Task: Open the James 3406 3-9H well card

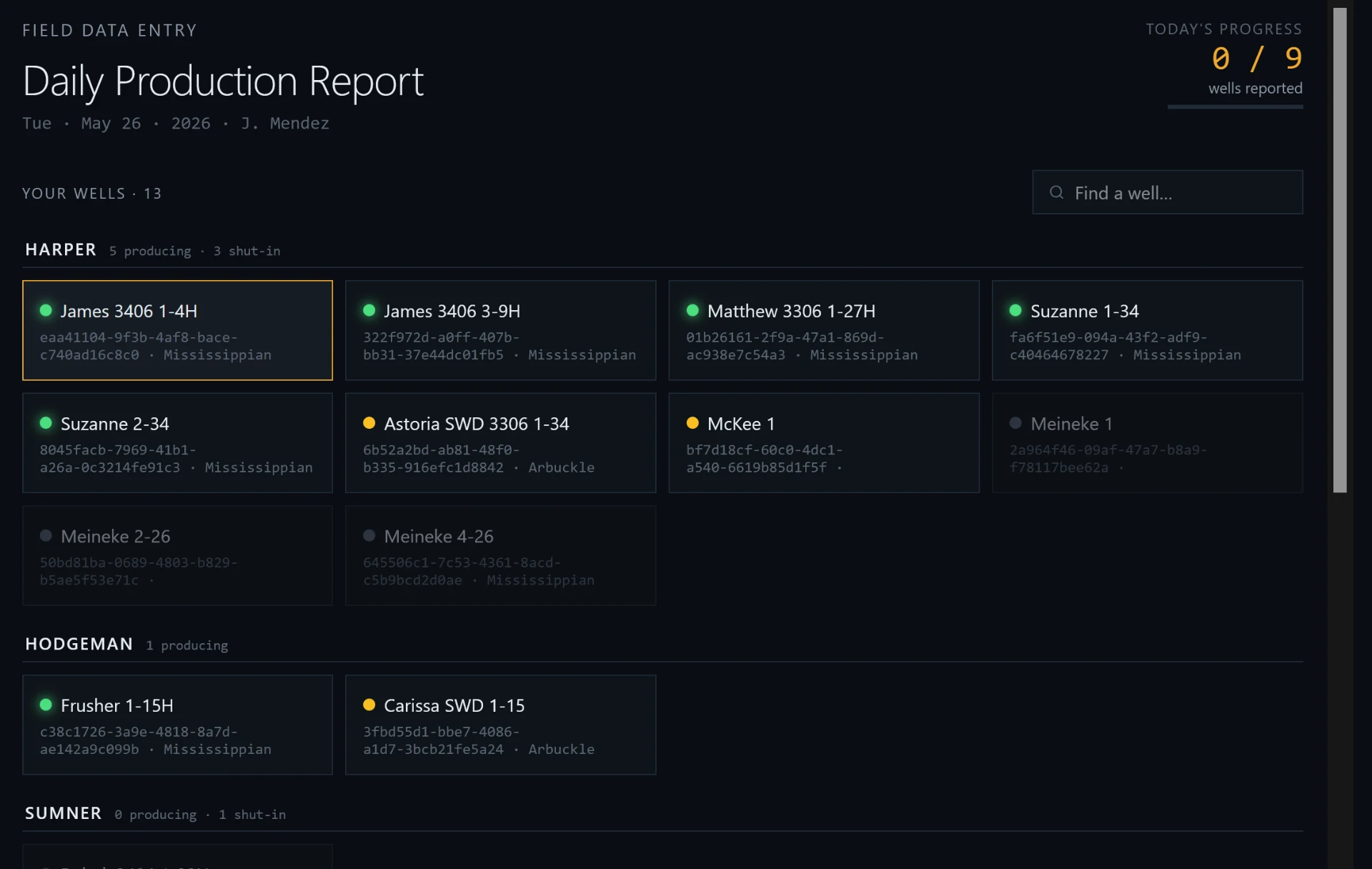Action: coord(500,330)
